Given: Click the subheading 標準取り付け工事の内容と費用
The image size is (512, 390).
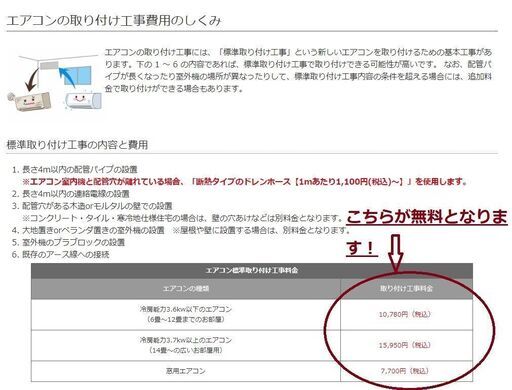Looking at the screenshot, I should tap(77, 145).
